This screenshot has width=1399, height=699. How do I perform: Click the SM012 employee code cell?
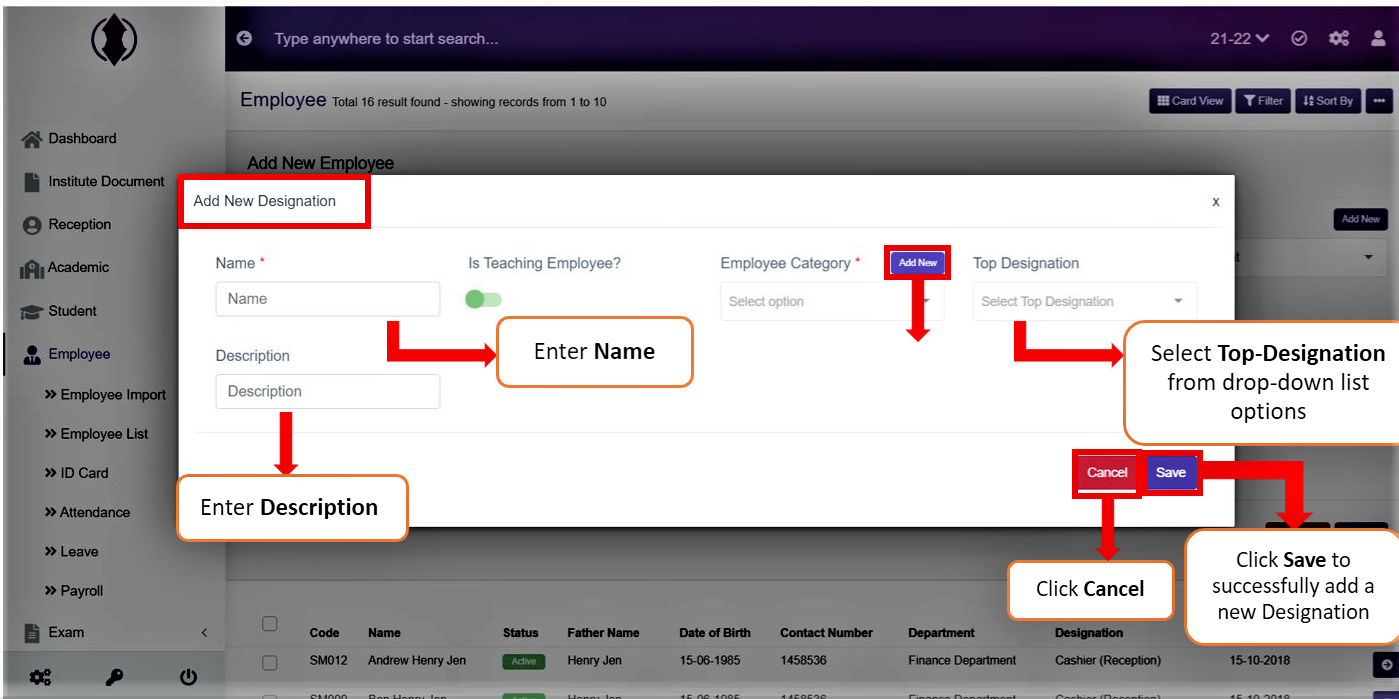click(329, 661)
